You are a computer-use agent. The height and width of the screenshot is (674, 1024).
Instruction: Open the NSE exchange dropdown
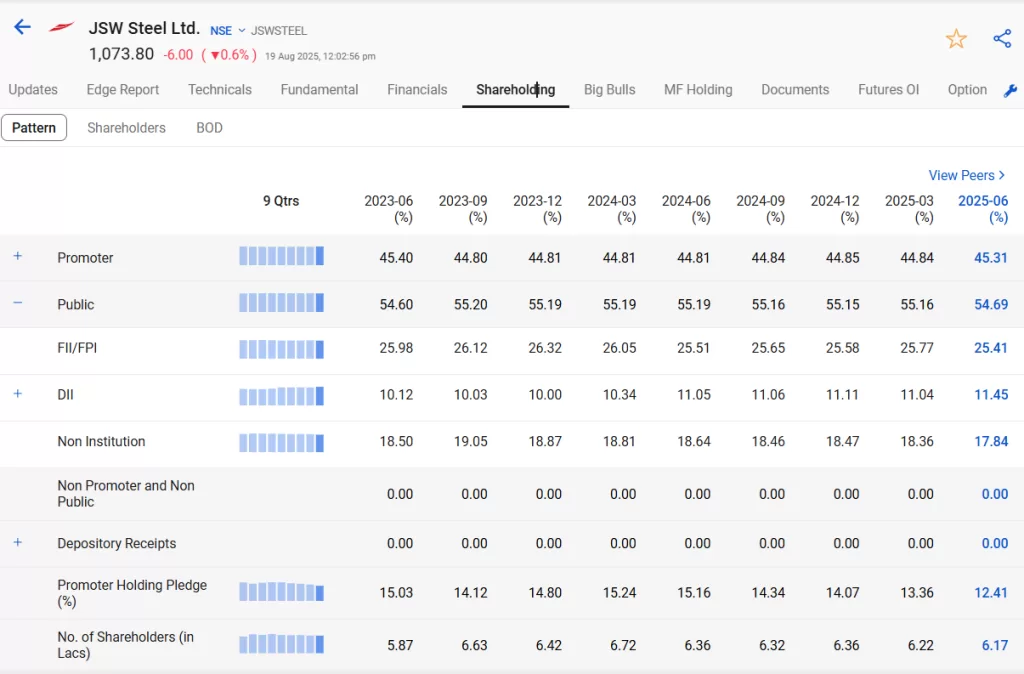tap(227, 31)
